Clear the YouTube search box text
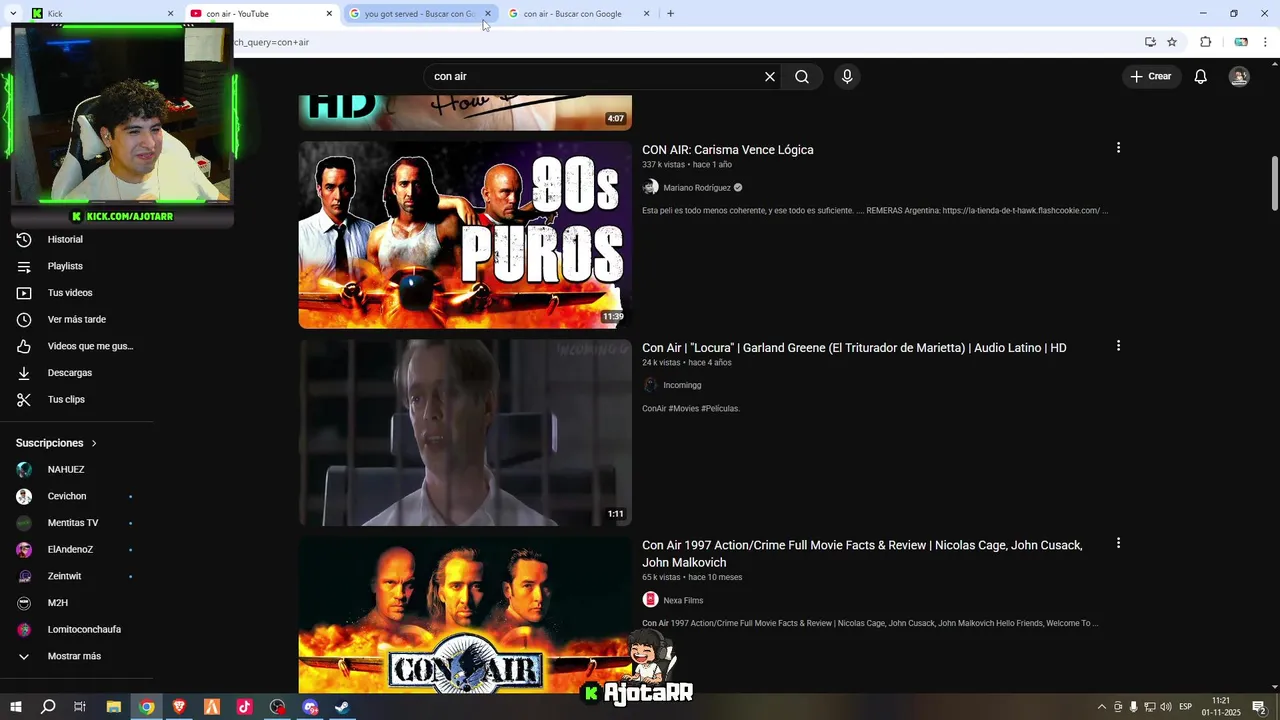 (770, 77)
